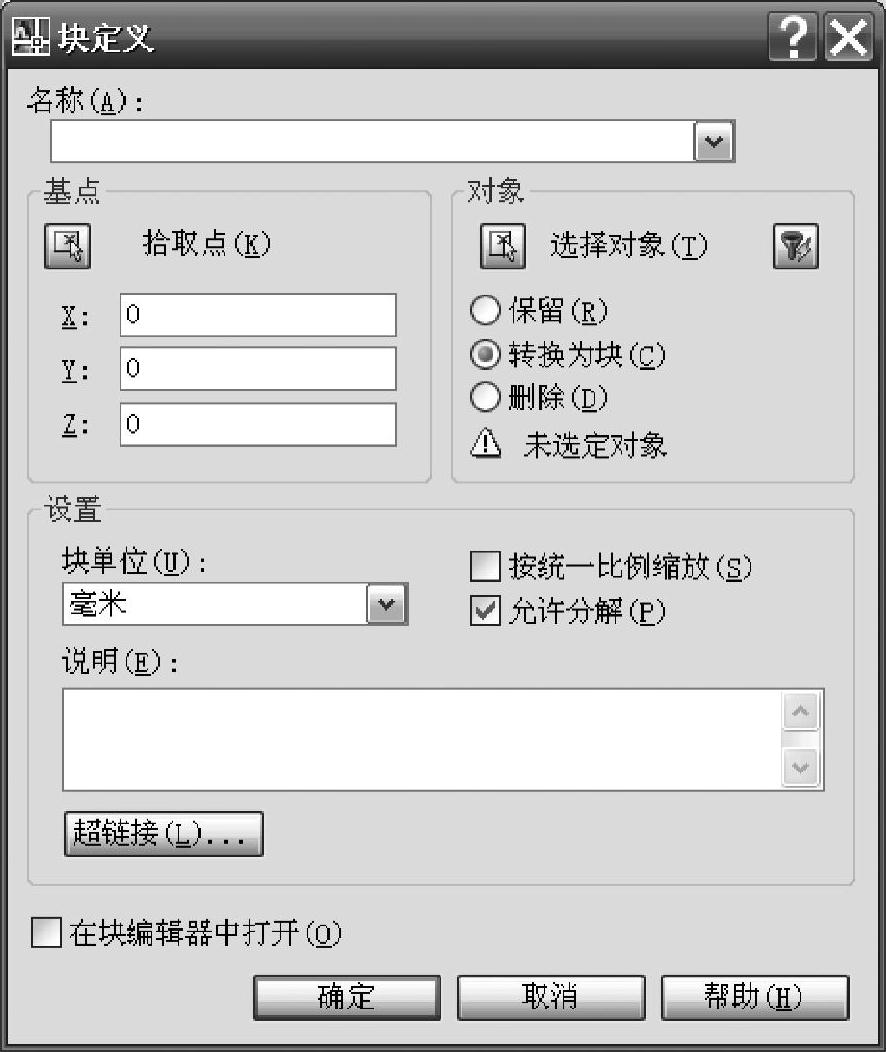
Task: Click the pick point (拾取点) icon button
Action: point(67,246)
